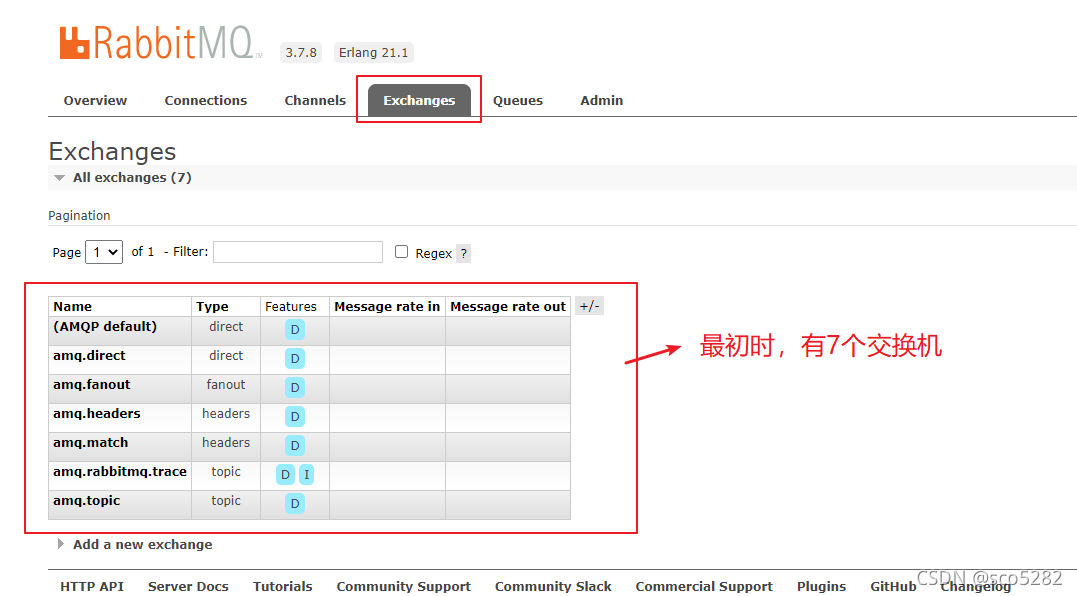Image resolution: width=1077 pixels, height=596 pixels.
Task: Click the Erlang 21.1 version label
Action: click(x=374, y=52)
